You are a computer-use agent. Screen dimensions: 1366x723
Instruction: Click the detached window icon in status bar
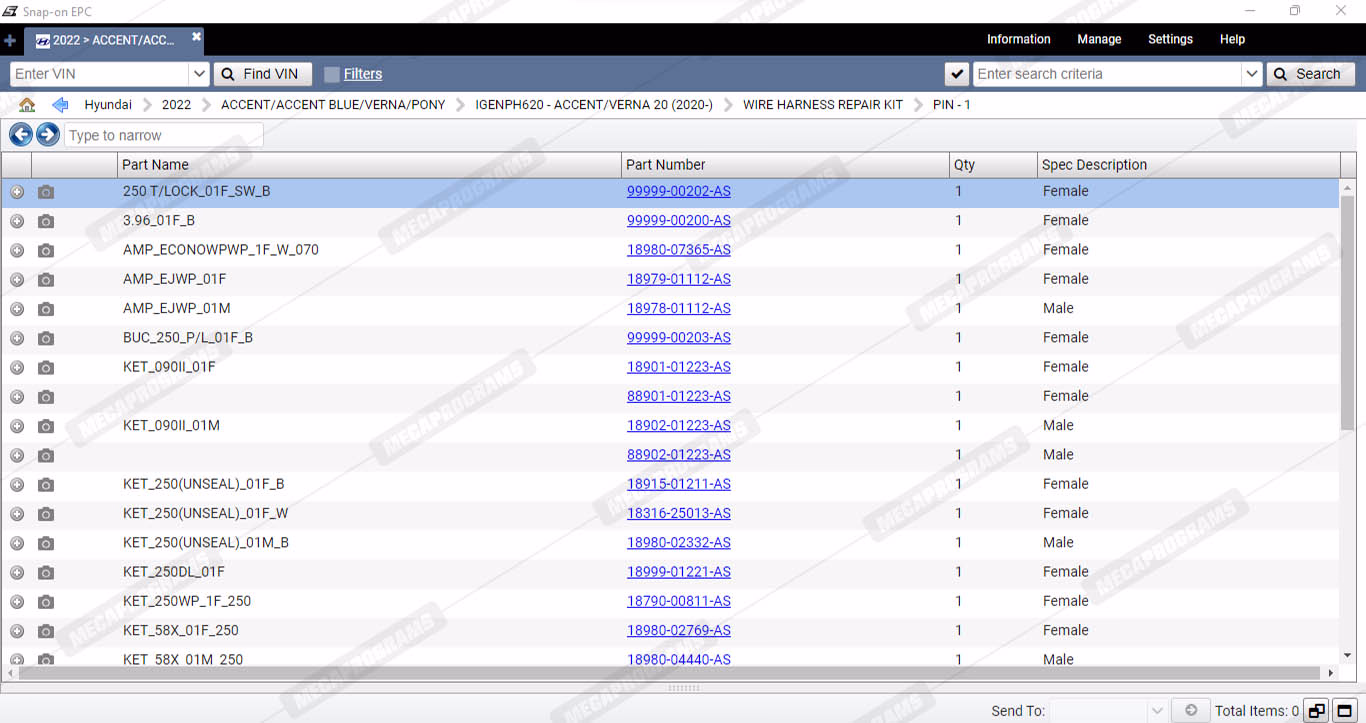(x=1317, y=711)
